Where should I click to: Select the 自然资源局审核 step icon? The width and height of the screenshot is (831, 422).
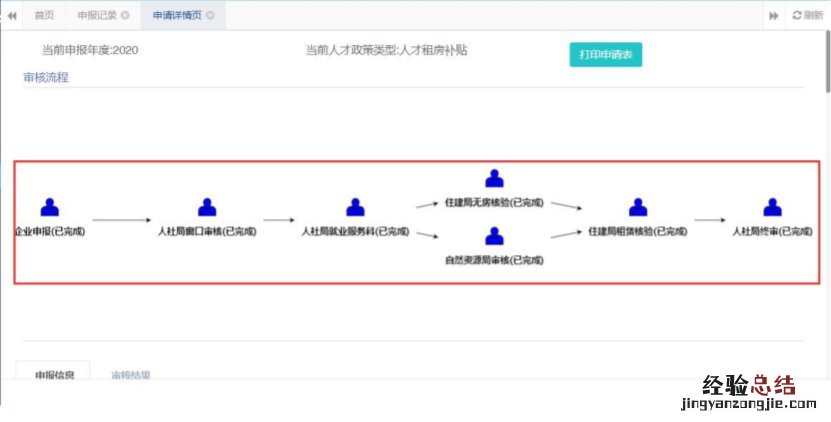tap(494, 236)
